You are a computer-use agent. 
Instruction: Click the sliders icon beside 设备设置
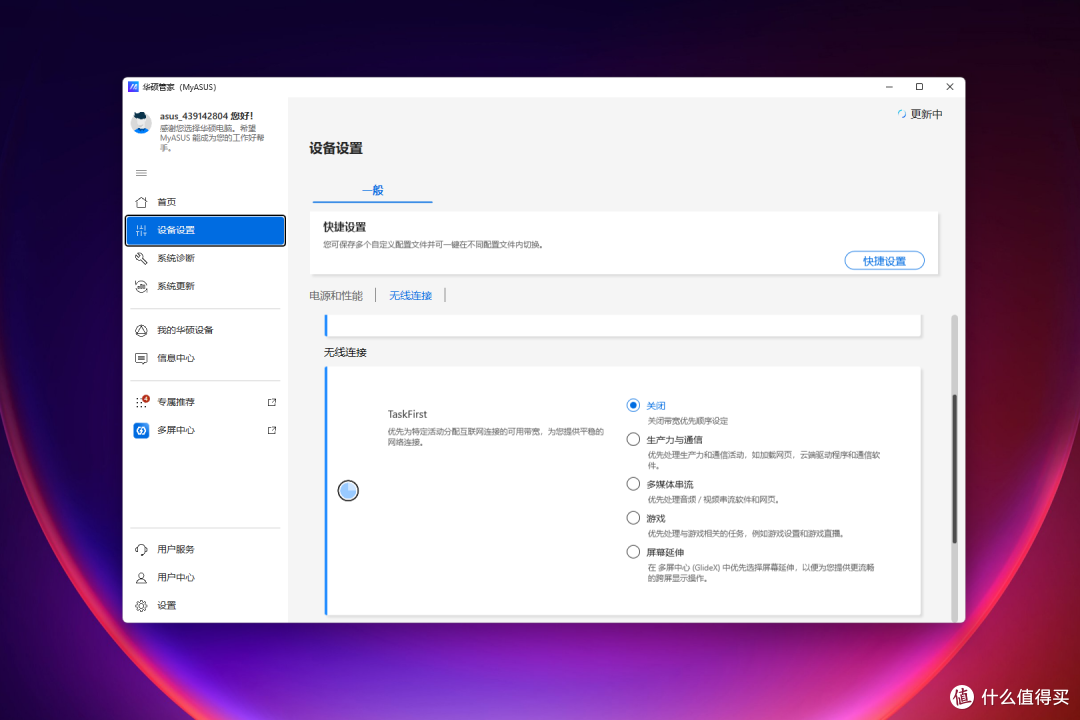click(141, 230)
